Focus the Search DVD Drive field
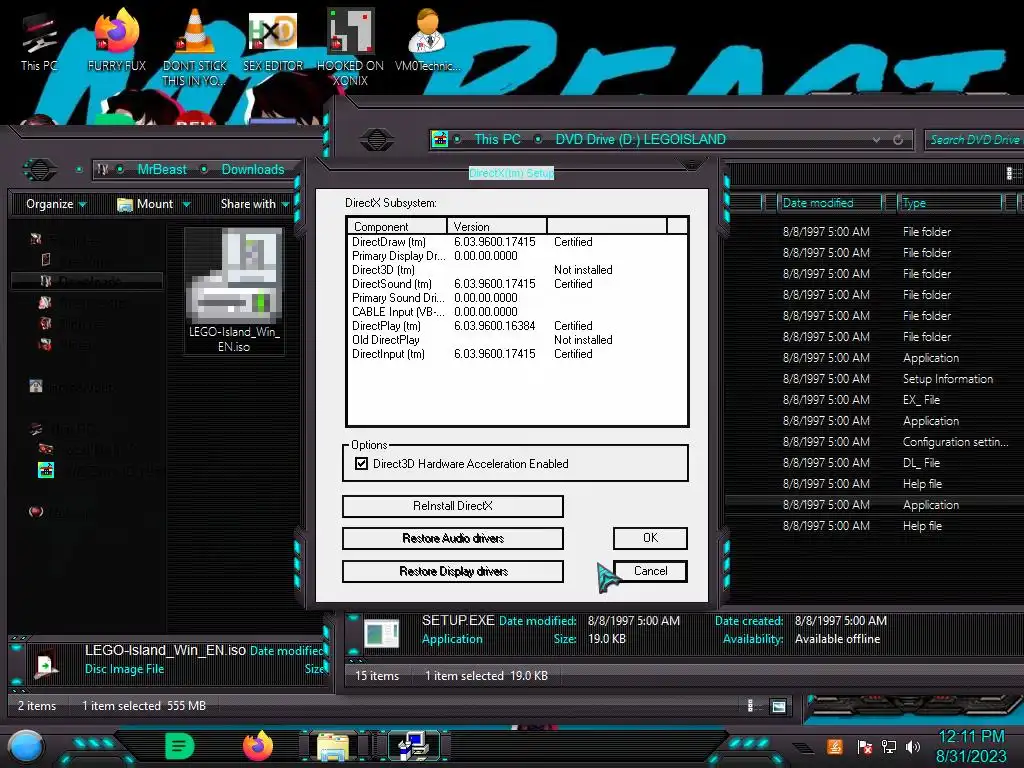Viewport: 1024px width, 768px height. (x=974, y=140)
